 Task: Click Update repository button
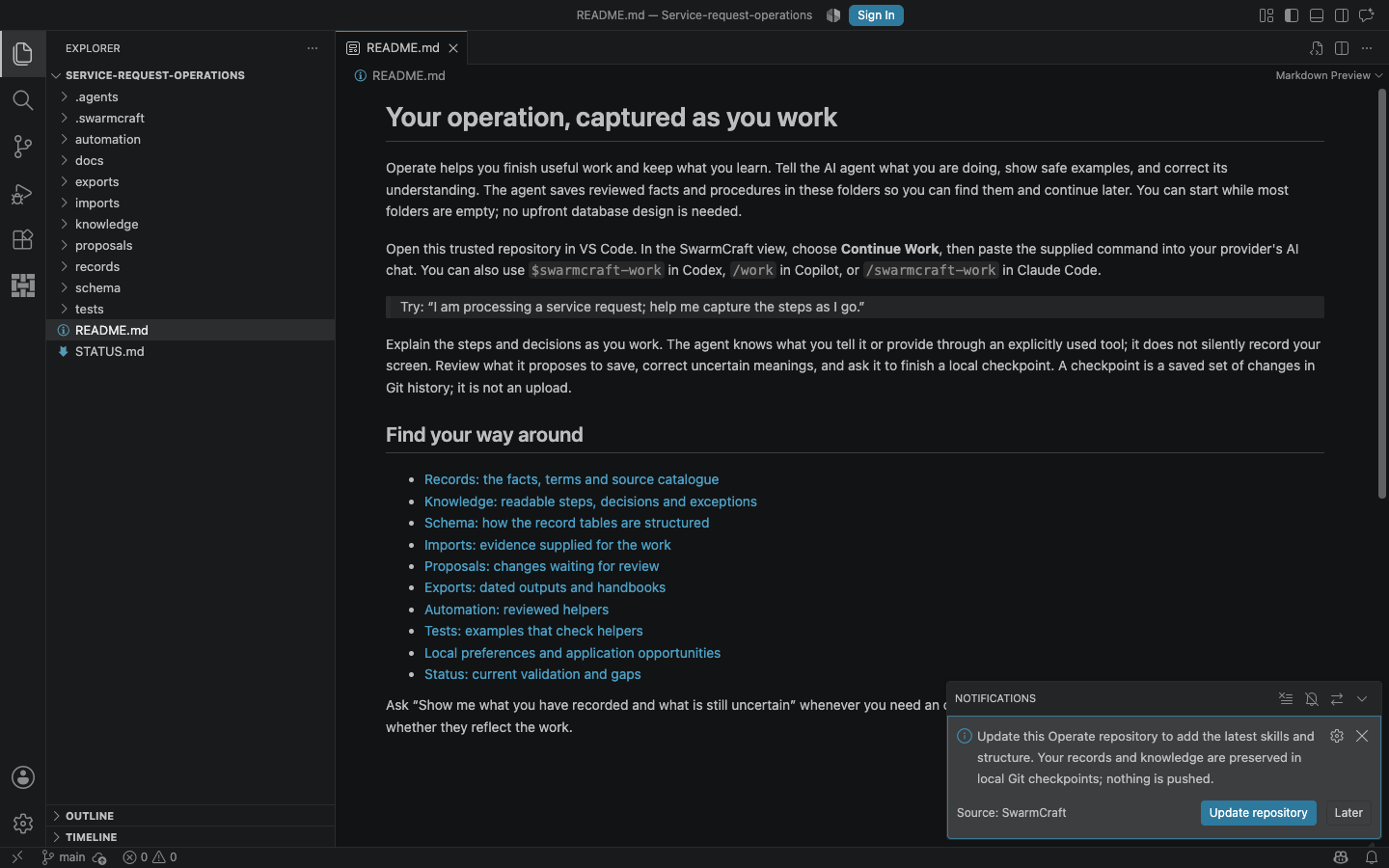coord(1258,813)
